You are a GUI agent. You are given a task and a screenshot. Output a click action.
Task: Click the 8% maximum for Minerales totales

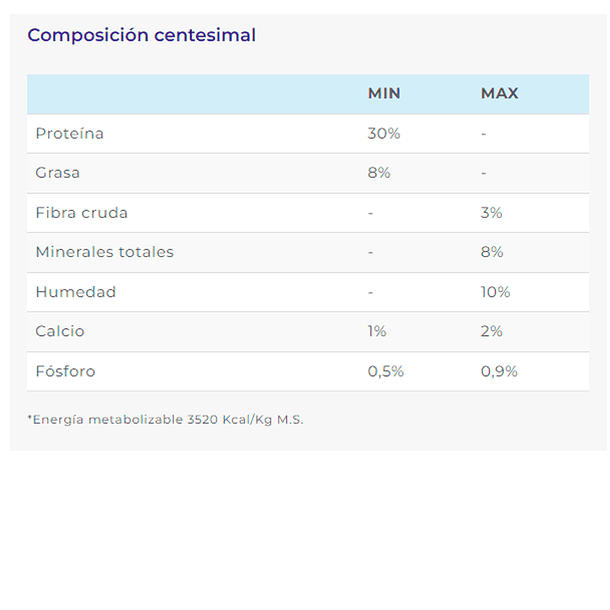click(492, 252)
